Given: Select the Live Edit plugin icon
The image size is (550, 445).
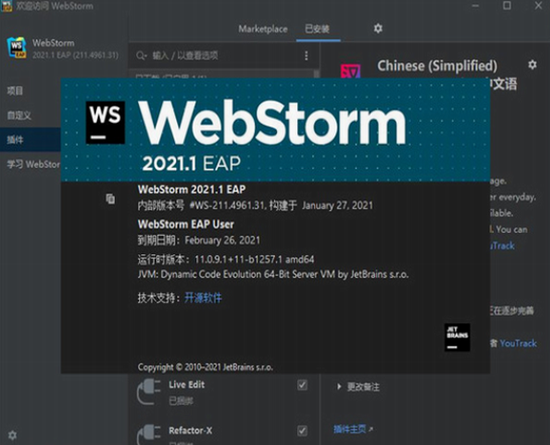Looking at the screenshot, I should click(x=149, y=392).
